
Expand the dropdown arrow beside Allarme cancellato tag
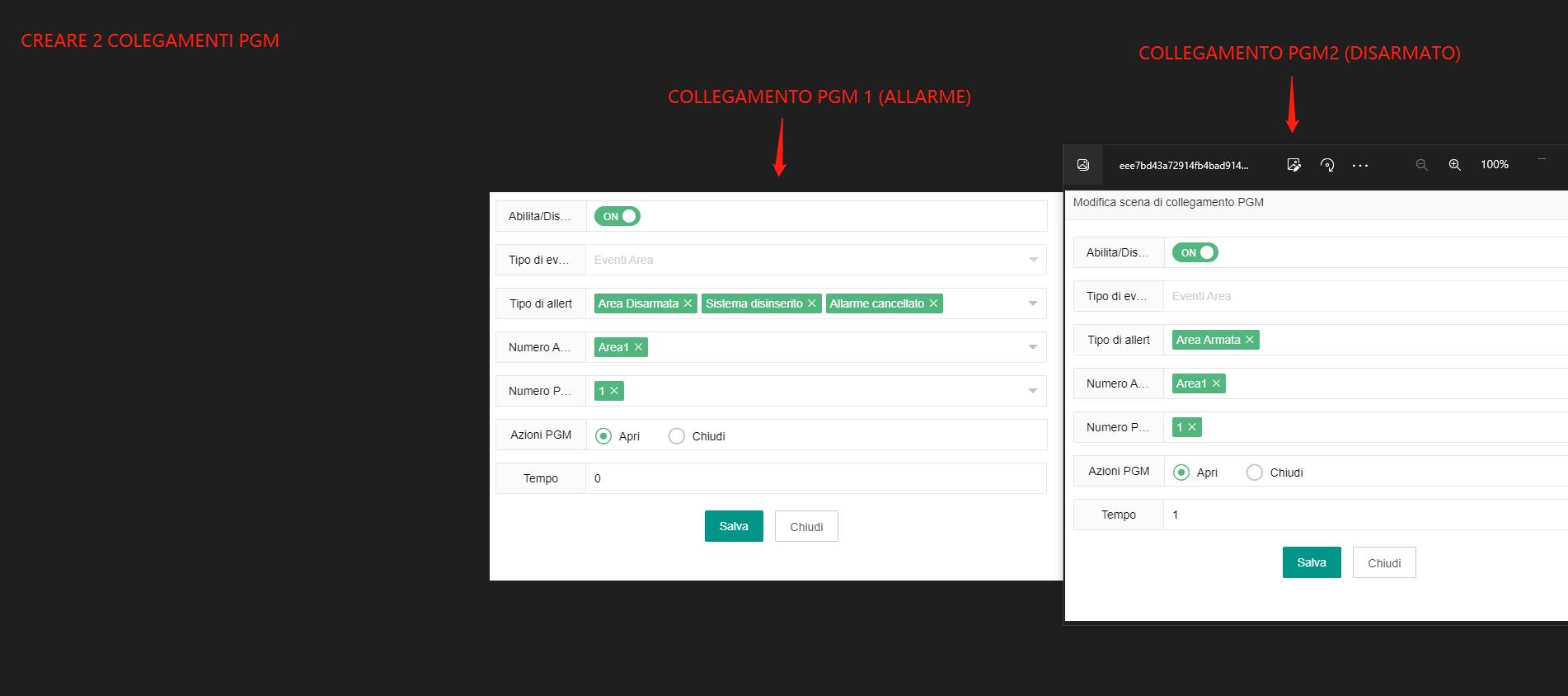tap(1033, 303)
